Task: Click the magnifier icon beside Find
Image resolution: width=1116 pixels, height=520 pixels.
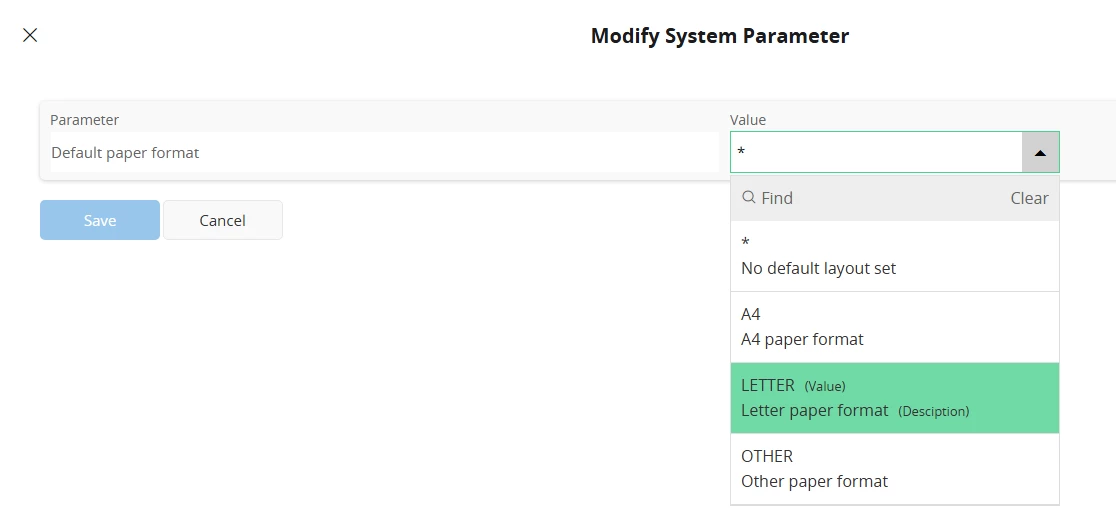Action: 748,198
